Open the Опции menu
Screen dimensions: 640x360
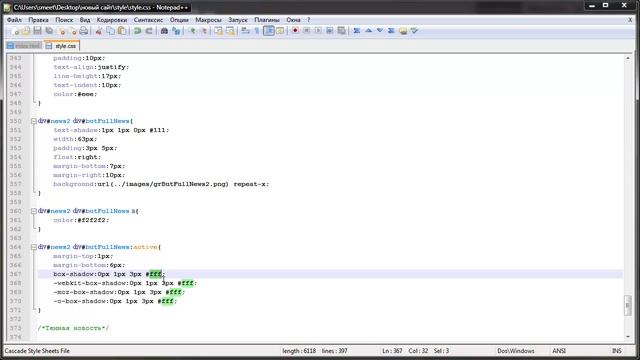pyautogui.click(x=179, y=20)
